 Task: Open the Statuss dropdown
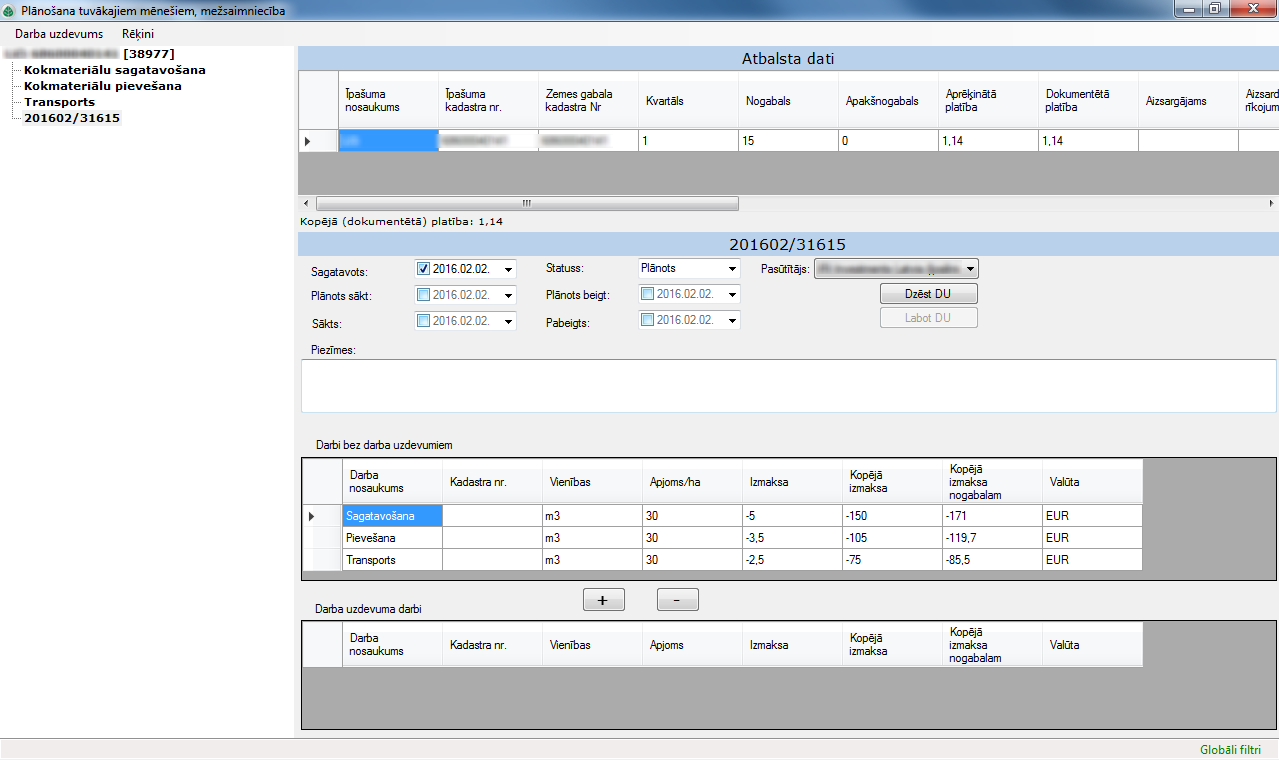click(732, 269)
